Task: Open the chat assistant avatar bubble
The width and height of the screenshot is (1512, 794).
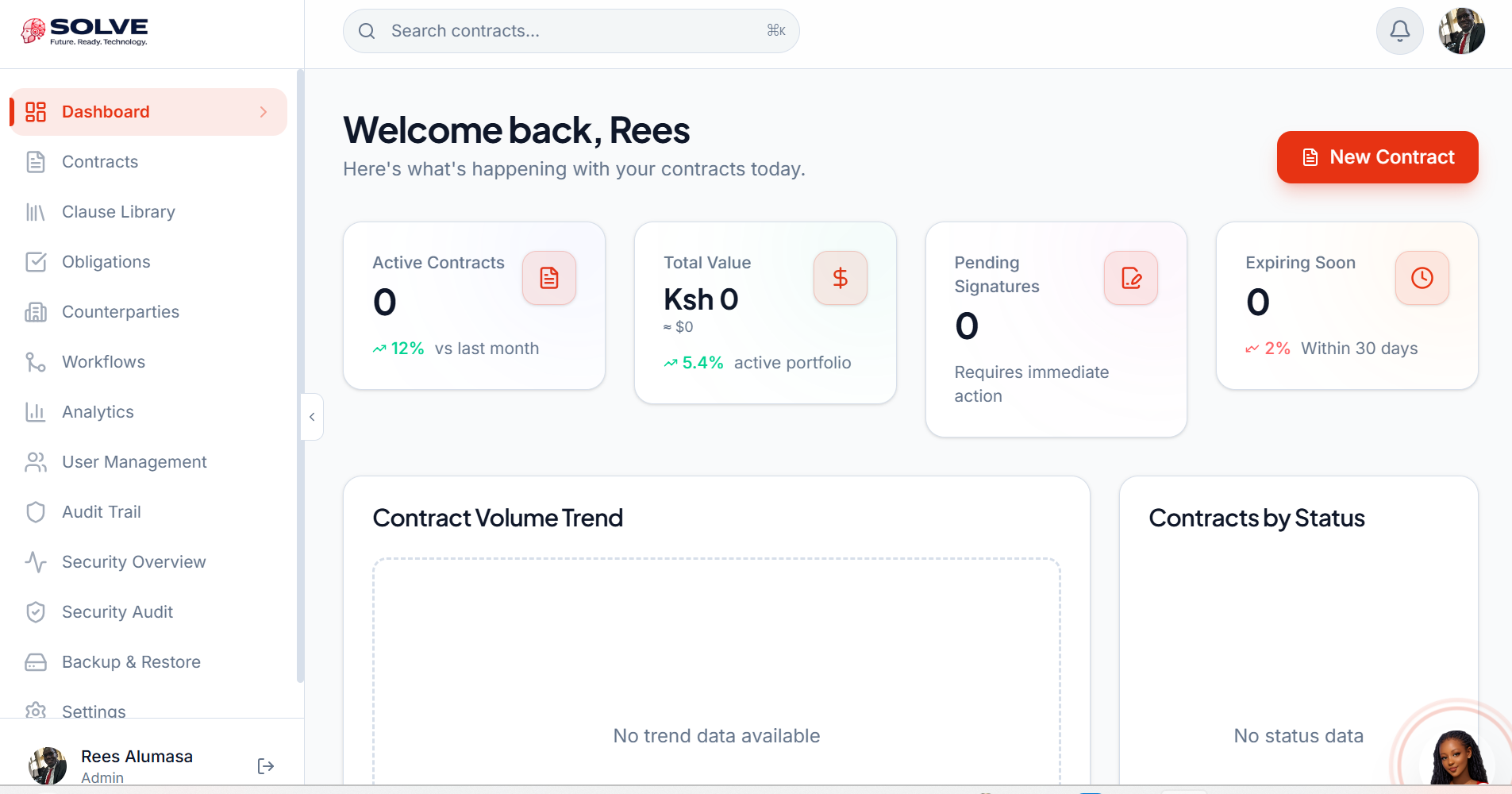Action: (1457, 757)
